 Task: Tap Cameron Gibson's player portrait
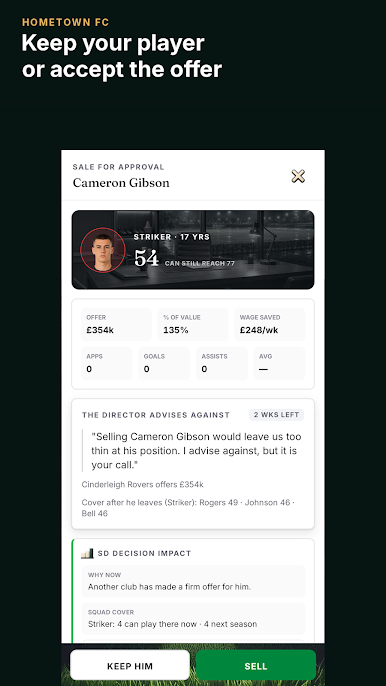tap(103, 250)
